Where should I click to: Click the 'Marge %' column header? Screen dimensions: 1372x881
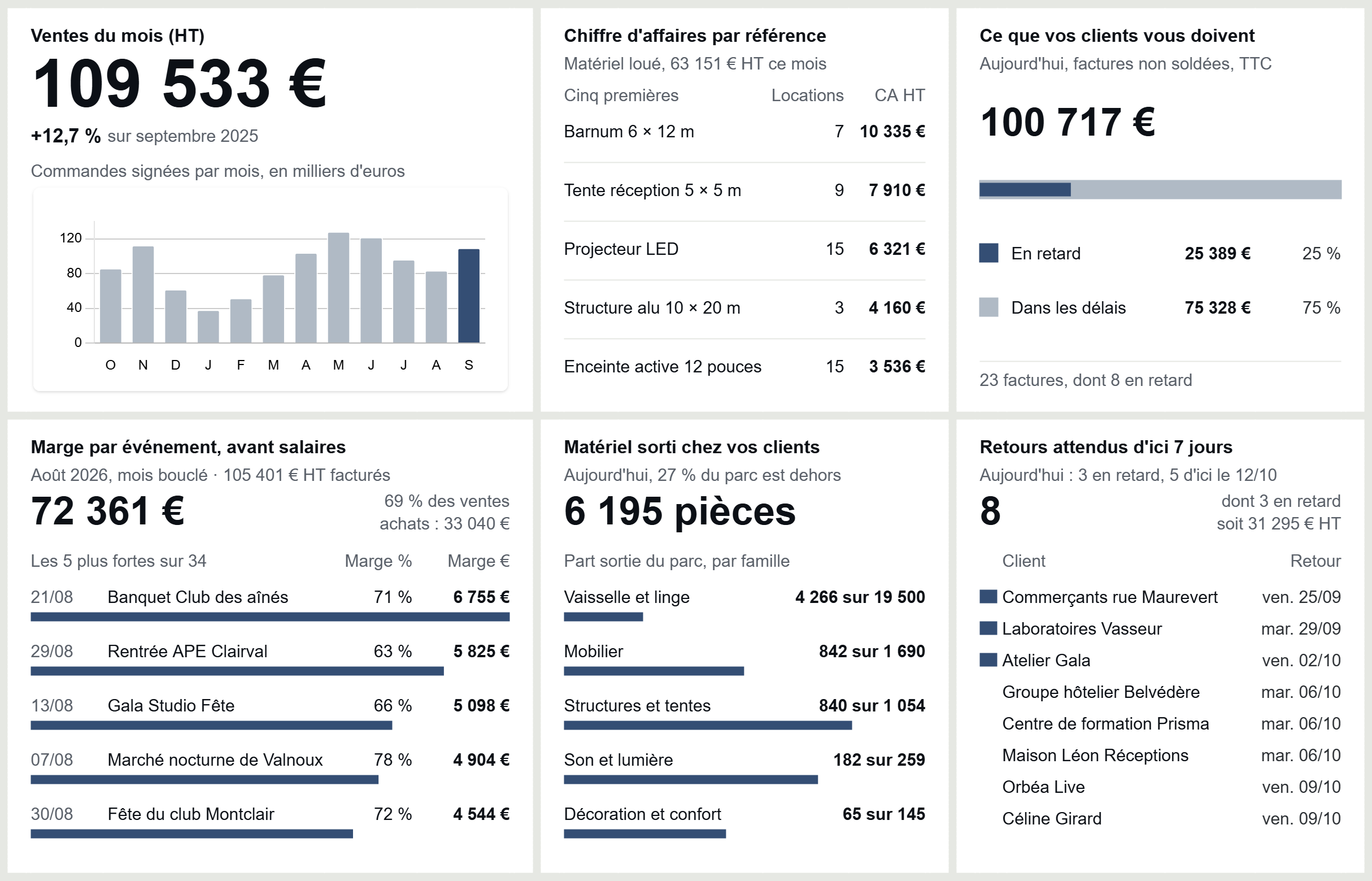click(x=378, y=561)
